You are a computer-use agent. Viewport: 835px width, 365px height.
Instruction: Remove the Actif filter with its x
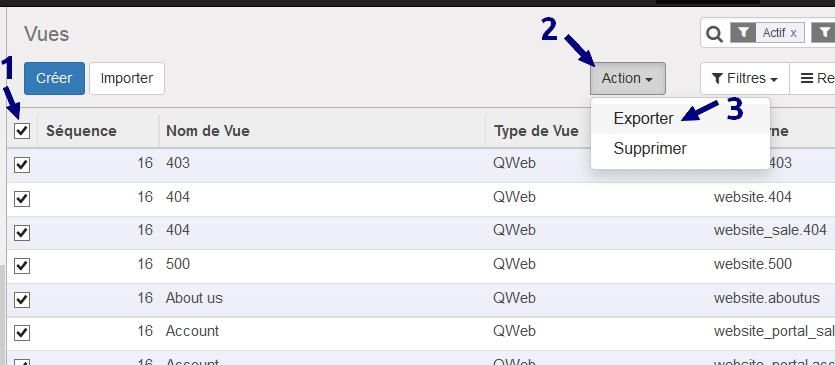pyautogui.click(x=793, y=33)
